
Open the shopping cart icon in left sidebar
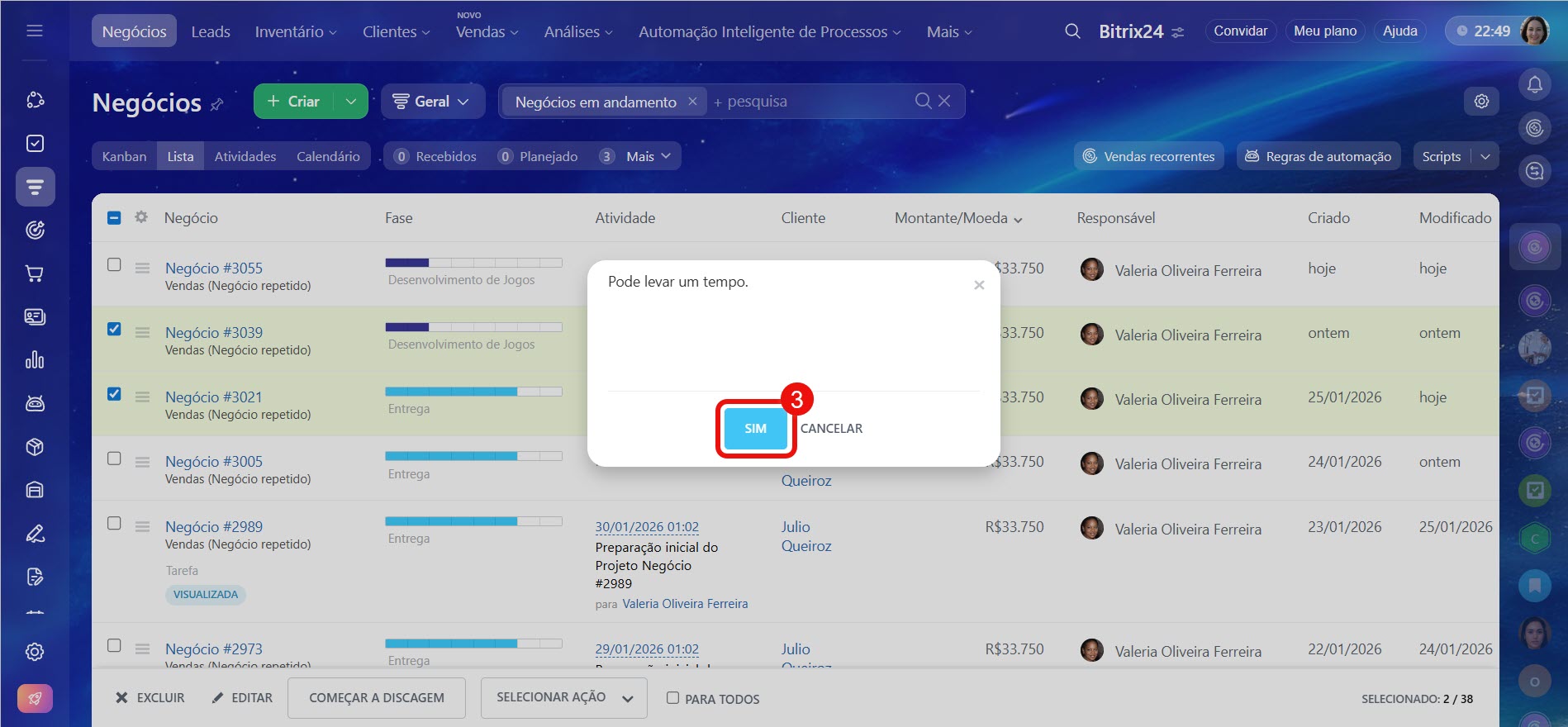tap(35, 273)
